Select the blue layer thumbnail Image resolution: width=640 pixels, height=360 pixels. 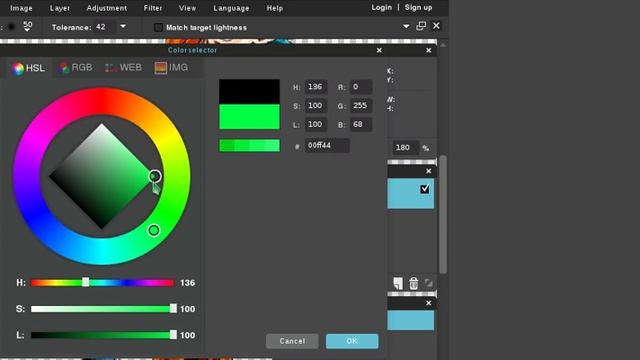410,193
